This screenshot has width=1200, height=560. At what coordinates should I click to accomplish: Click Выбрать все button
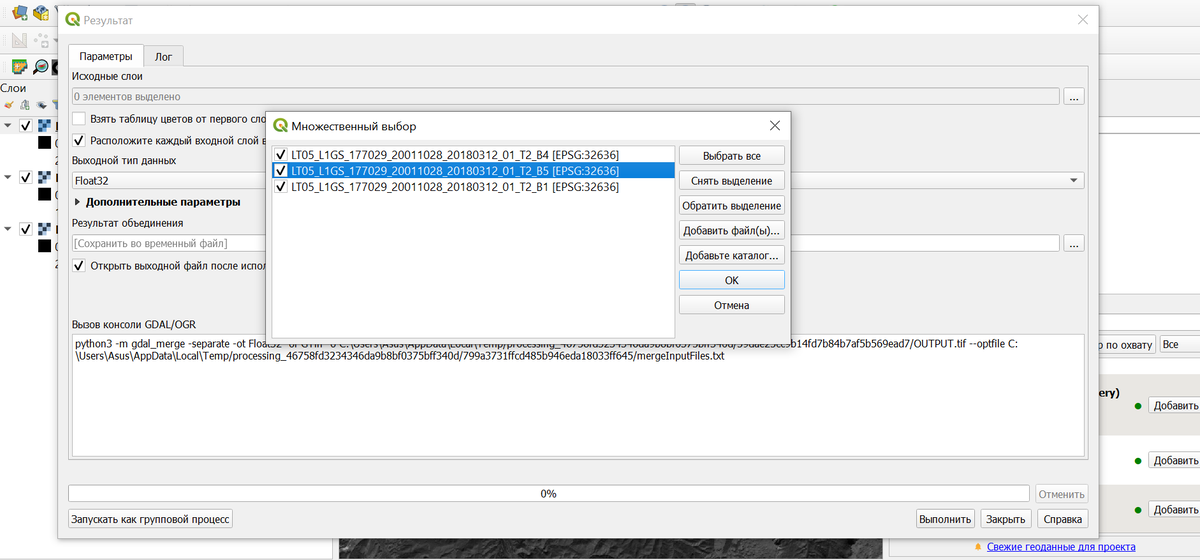point(732,156)
